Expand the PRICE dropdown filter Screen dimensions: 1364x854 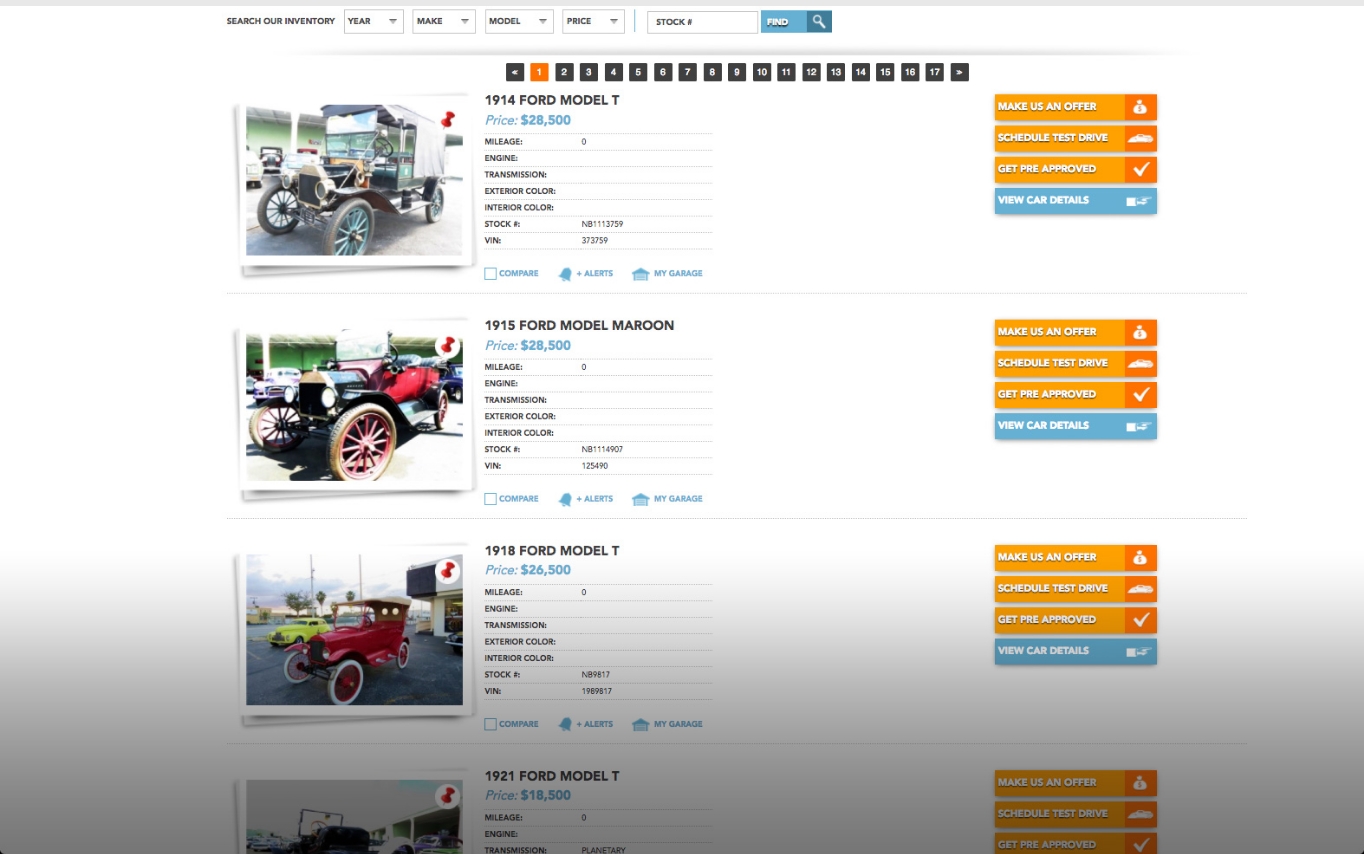(x=594, y=21)
